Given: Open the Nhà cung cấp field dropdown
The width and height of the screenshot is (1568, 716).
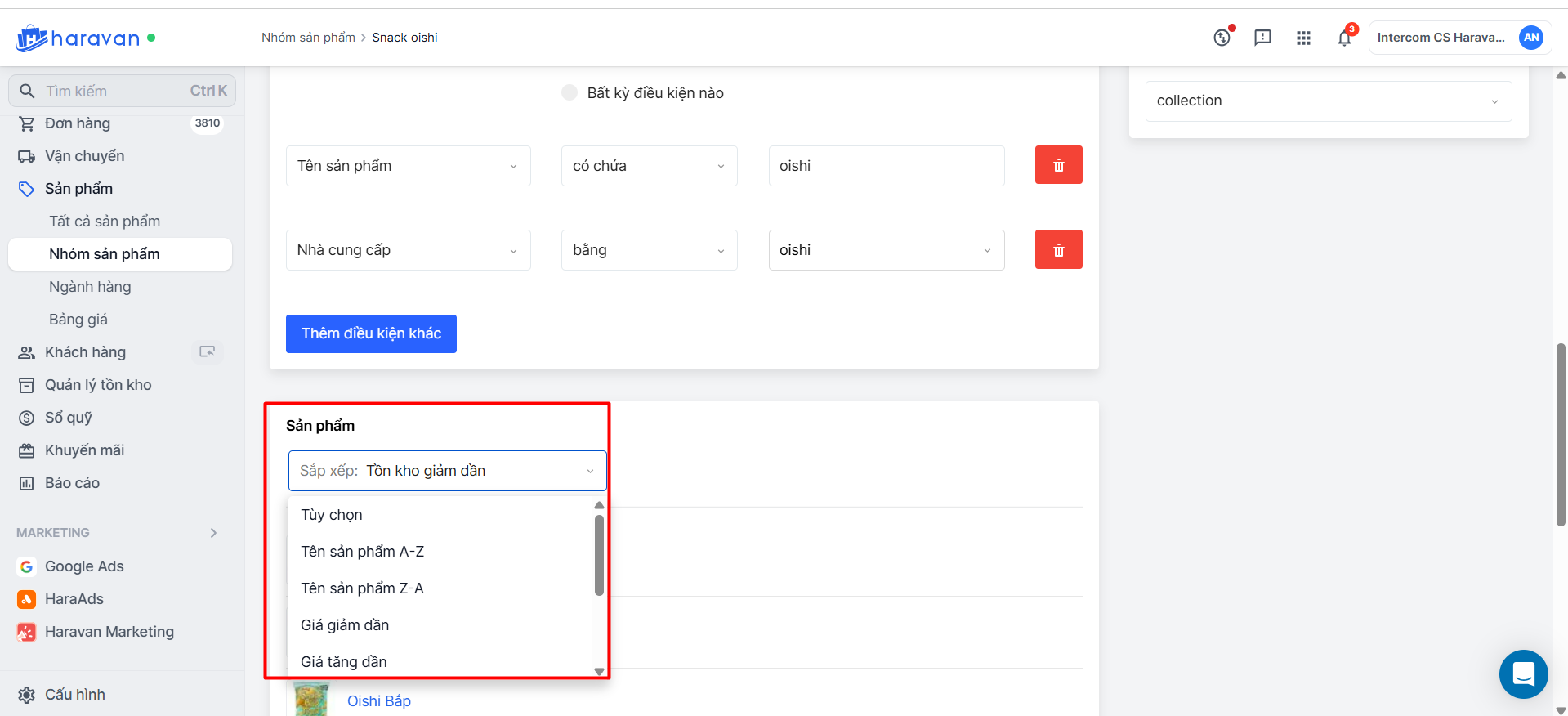Looking at the screenshot, I should pos(409,250).
